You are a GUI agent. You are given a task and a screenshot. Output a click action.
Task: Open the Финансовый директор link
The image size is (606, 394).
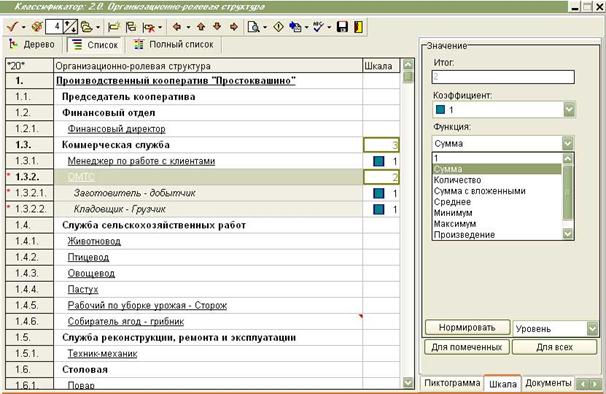point(116,129)
